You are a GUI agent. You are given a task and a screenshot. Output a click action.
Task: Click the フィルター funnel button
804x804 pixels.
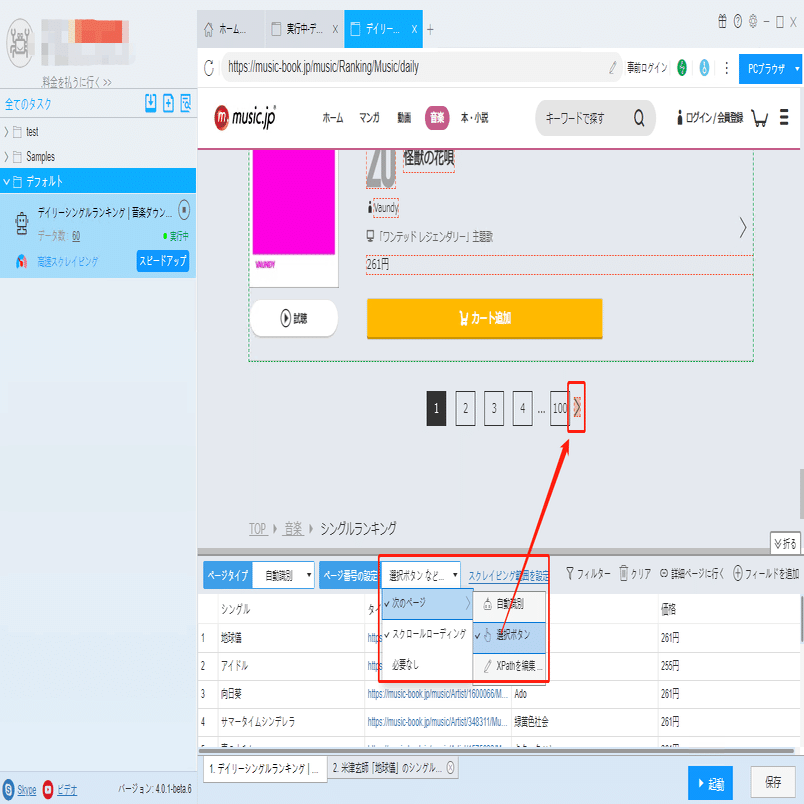[x=588, y=573]
